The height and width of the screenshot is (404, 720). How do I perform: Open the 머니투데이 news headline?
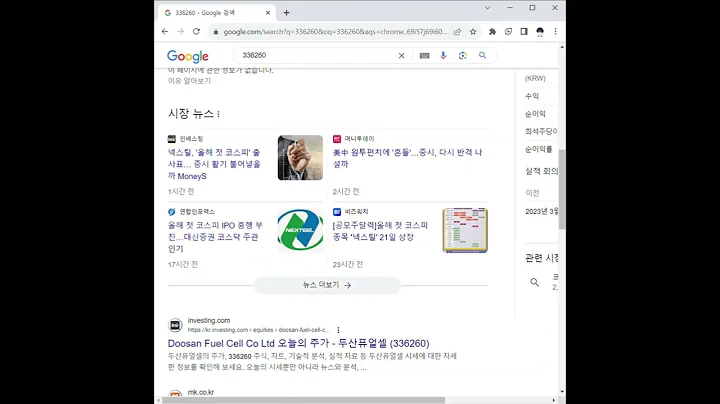pos(408,158)
